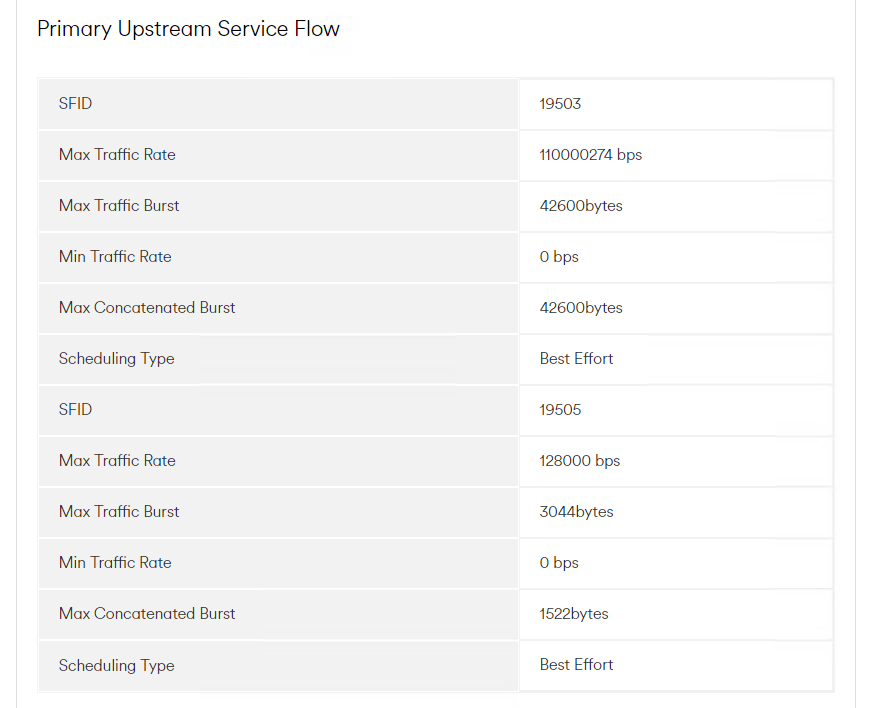Click the first 0 bps value
The height and width of the screenshot is (708, 871).
559,257
